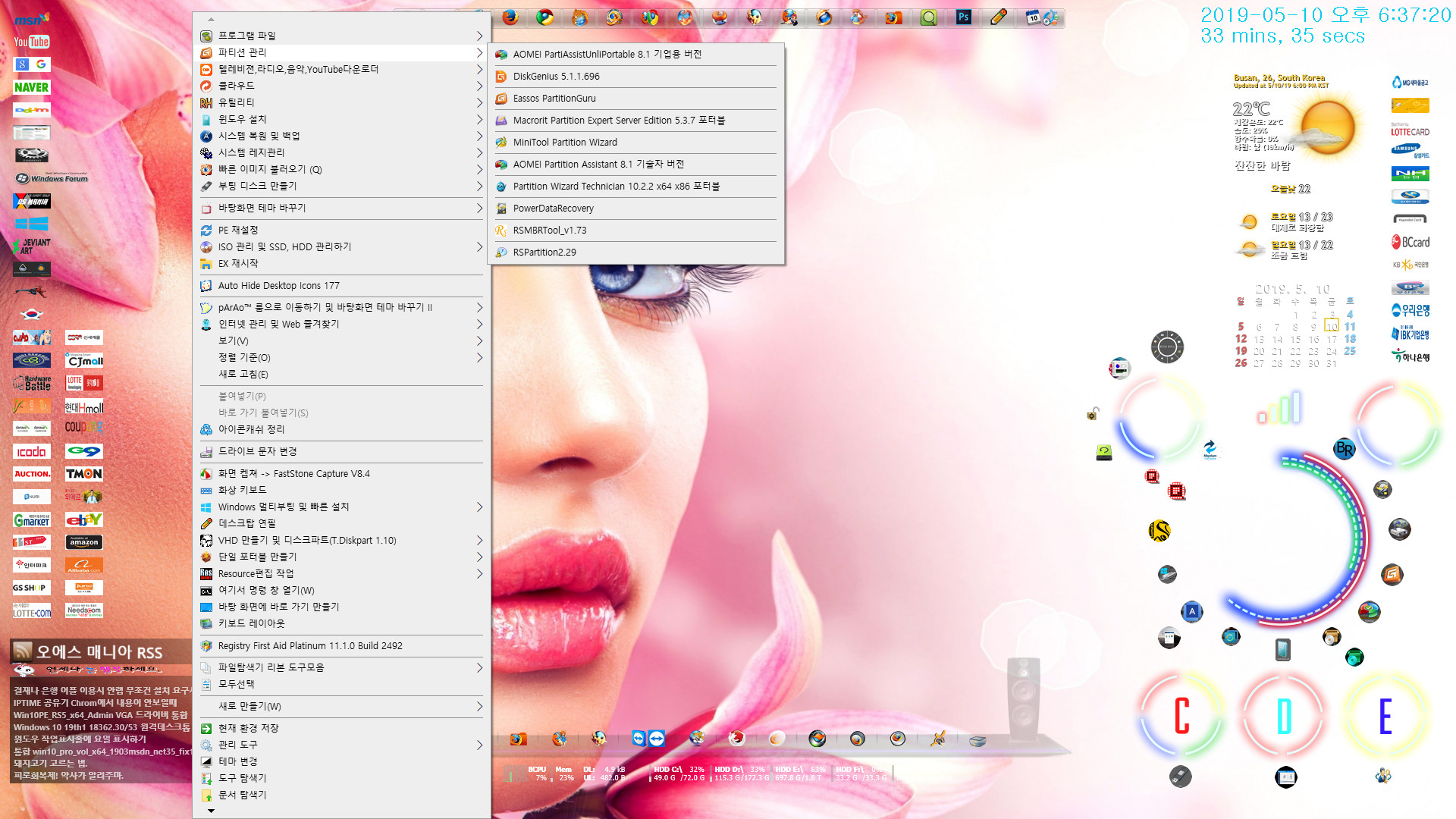Image resolution: width=1456 pixels, height=819 pixels.
Task: Select MiniTool Partition Wizard entry
Action: coord(636,143)
